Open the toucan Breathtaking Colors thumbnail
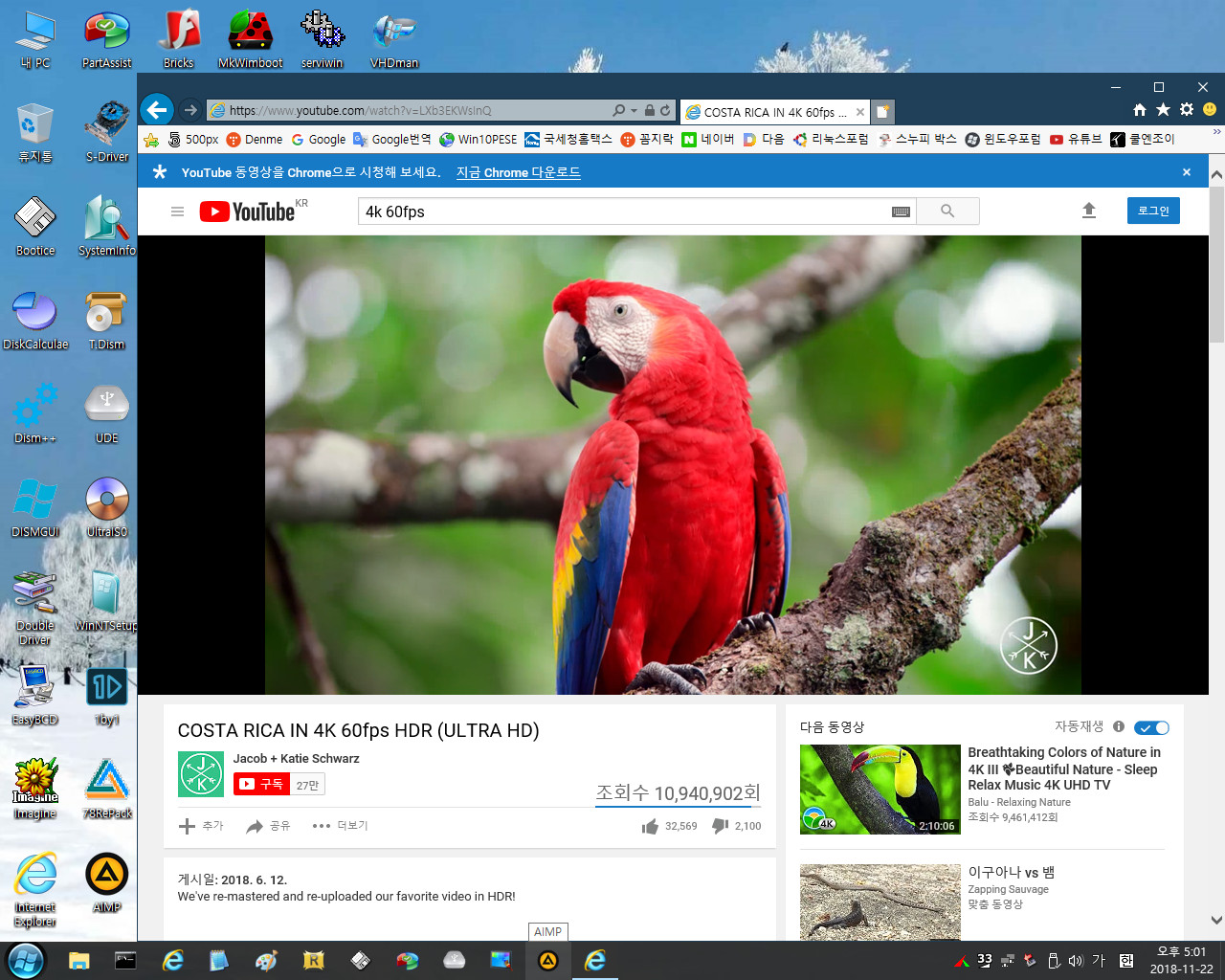Viewport: 1225px width, 980px height. 880,790
